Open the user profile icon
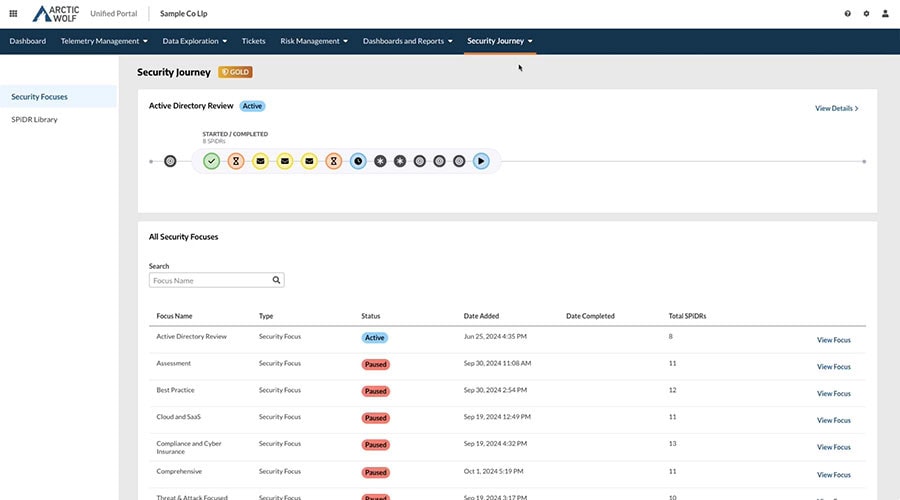Screen dimensions: 900x500 click(885, 14)
